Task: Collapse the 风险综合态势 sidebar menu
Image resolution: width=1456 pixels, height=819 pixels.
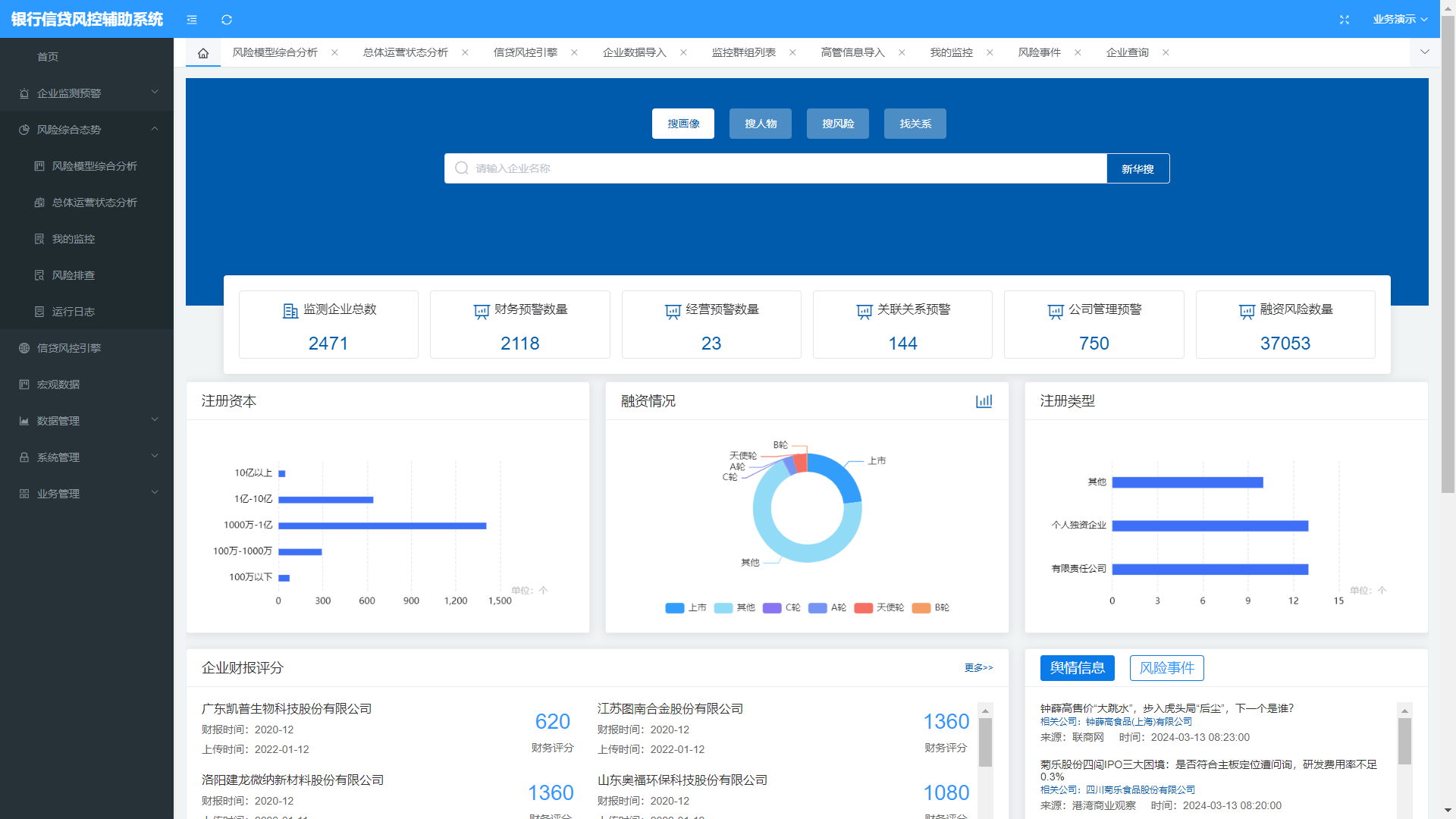Action: 155,129
